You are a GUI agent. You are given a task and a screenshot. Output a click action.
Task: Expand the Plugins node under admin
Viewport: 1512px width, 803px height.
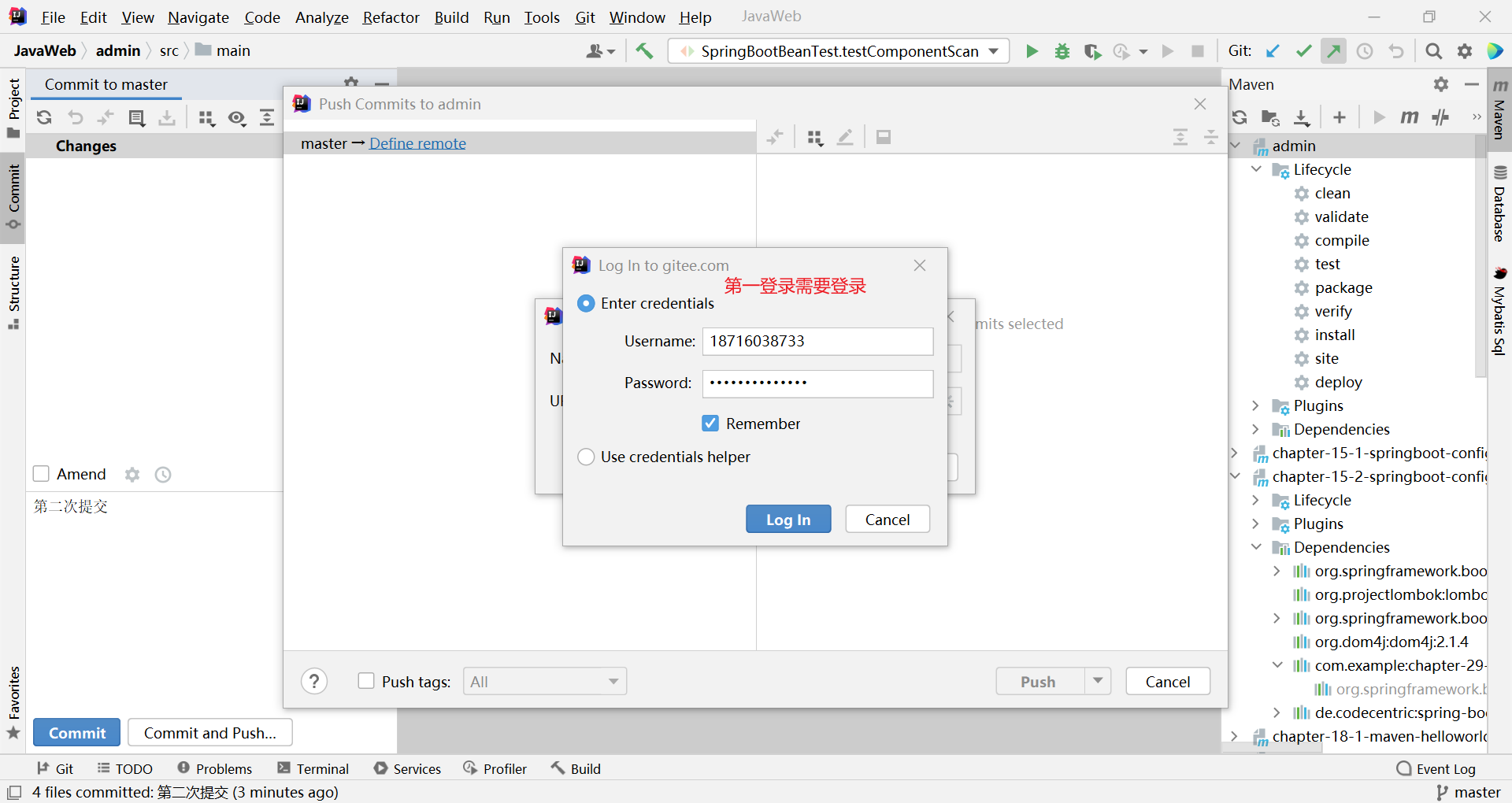1256,405
